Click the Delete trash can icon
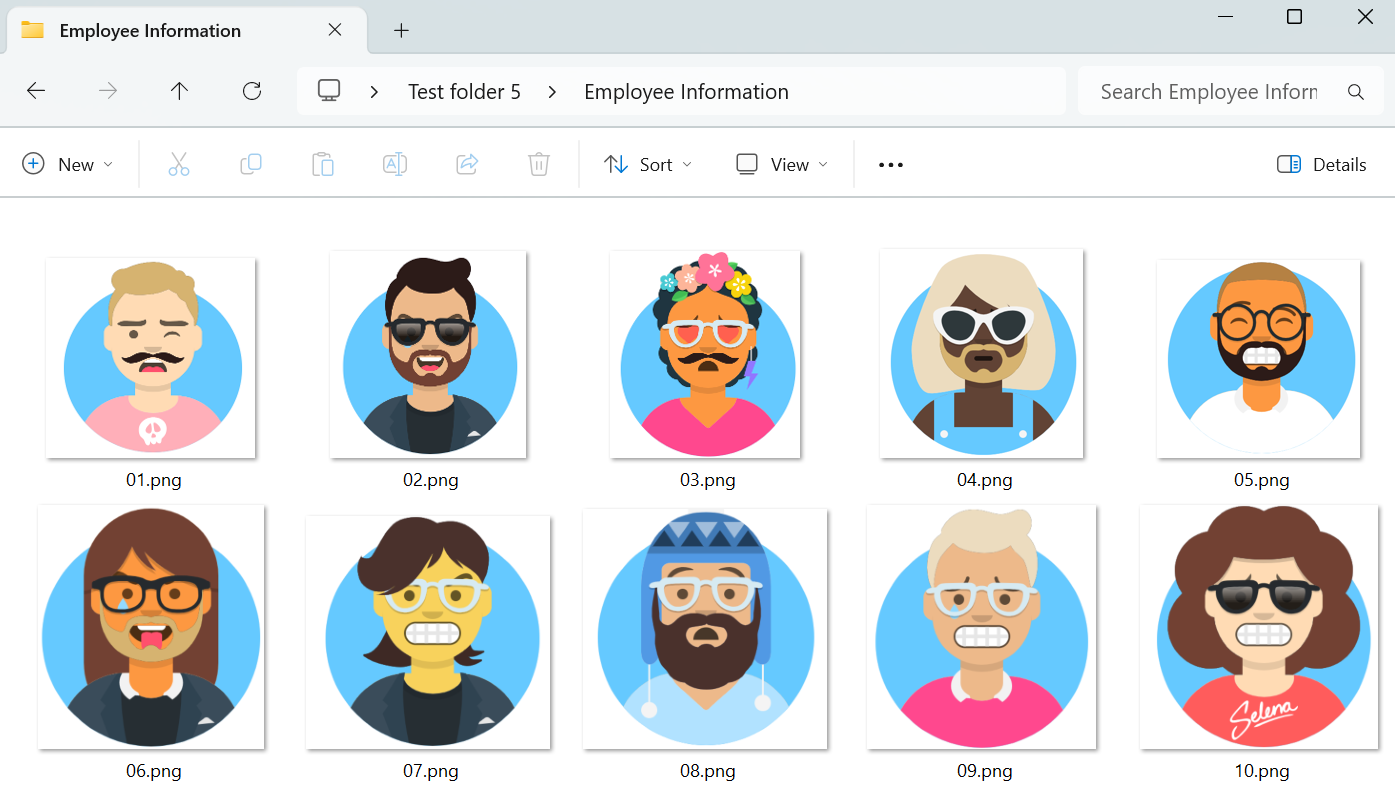The width and height of the screenshot is (1395, 809). (x=539, y=165)
